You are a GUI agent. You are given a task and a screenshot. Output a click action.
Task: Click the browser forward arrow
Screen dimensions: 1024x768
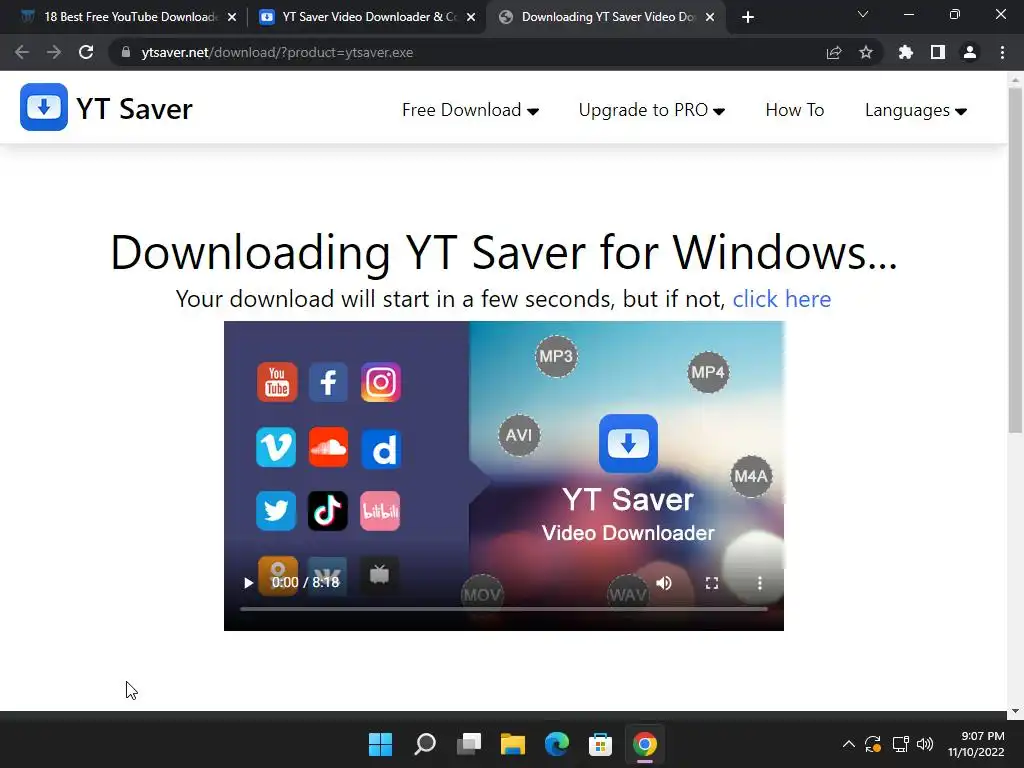[54, 52]
